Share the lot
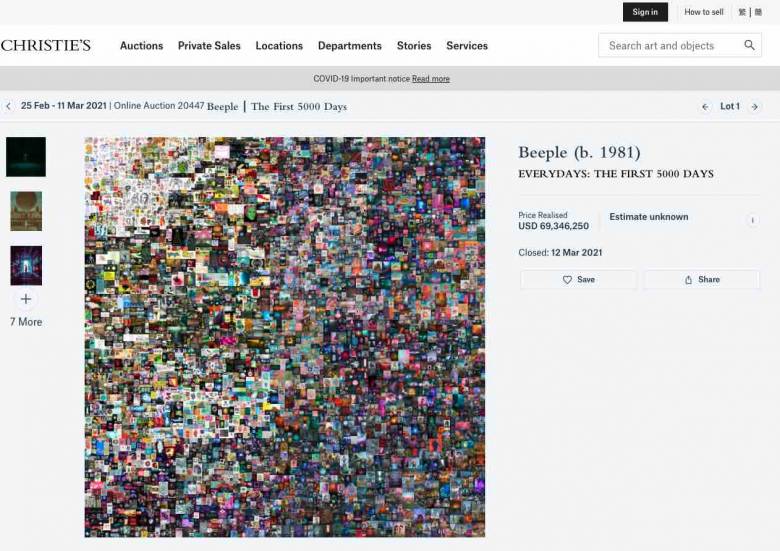 tap(702, 279)
